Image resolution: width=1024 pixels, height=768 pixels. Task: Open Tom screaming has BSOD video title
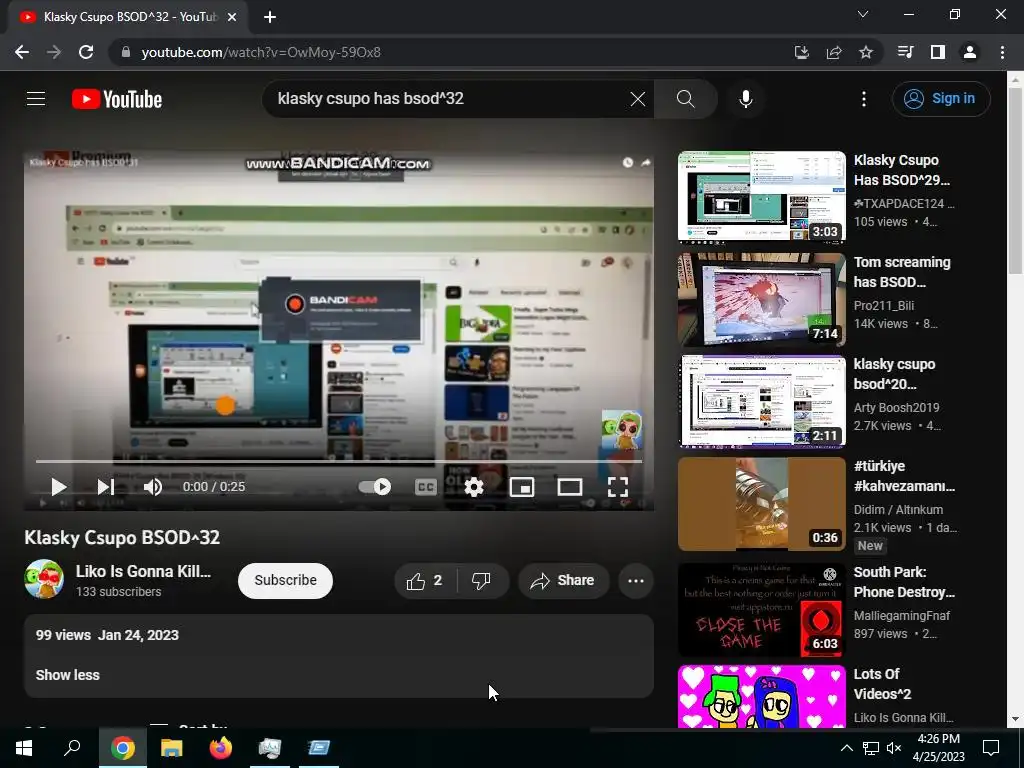[902, 272]
